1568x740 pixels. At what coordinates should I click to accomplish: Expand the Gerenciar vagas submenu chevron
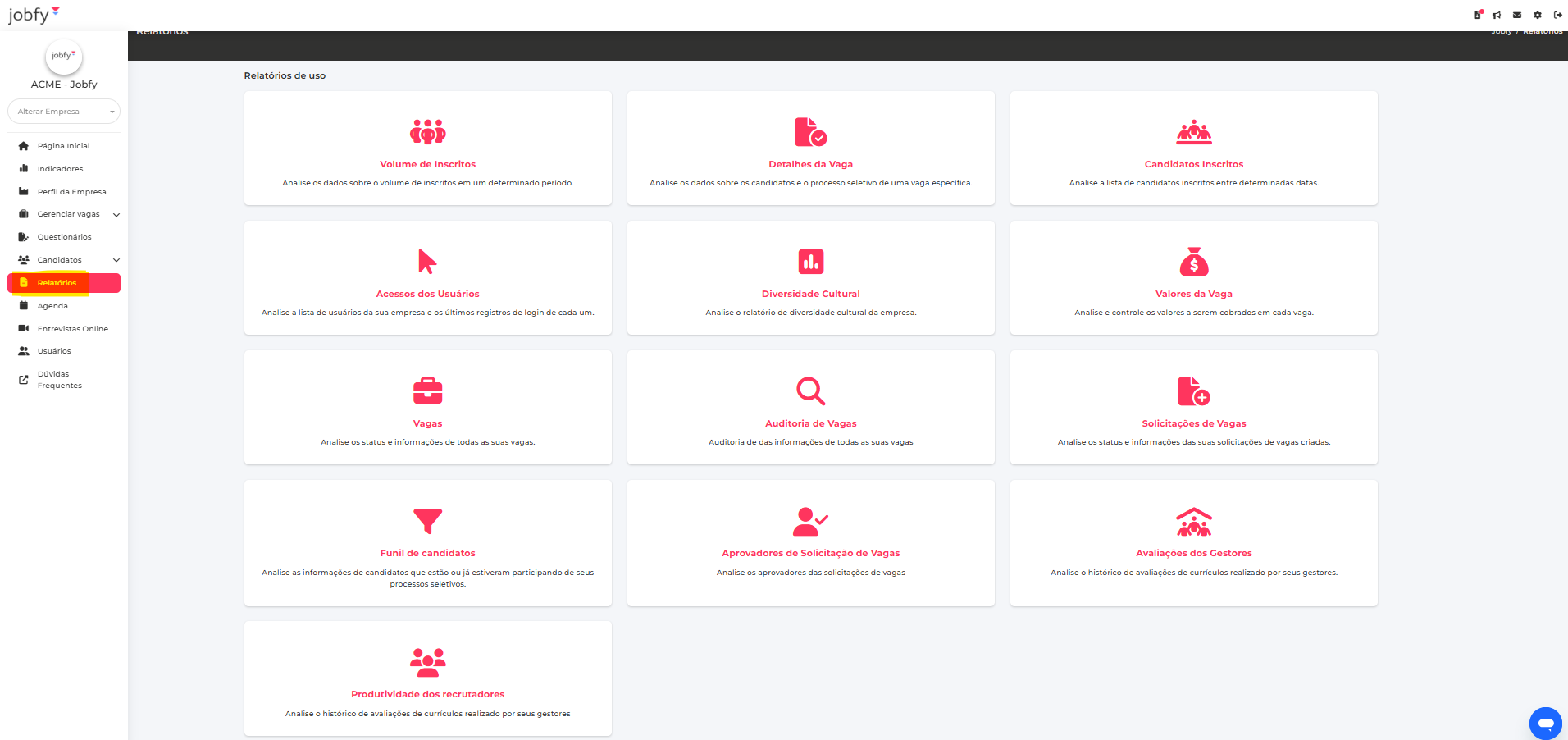pos(116,215)
